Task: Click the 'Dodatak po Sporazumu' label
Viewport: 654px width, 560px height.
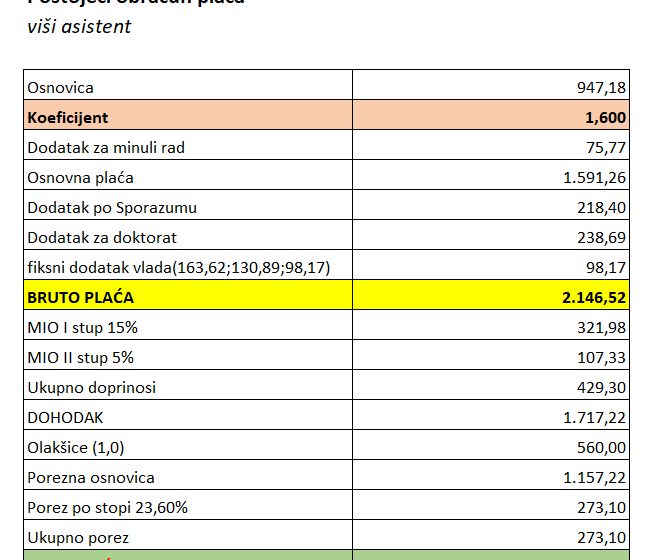Action: coord(112,208)
